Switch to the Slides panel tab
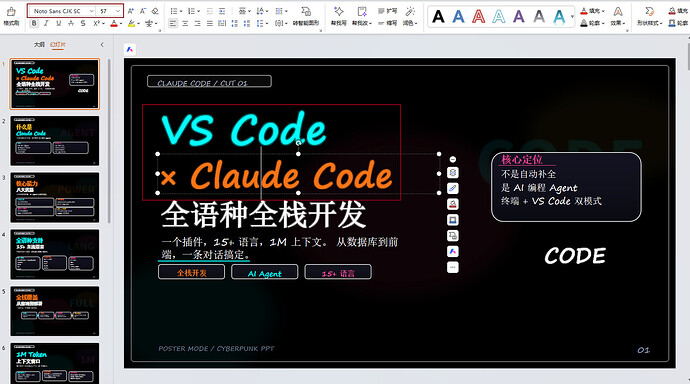 (x=58, y=44)
